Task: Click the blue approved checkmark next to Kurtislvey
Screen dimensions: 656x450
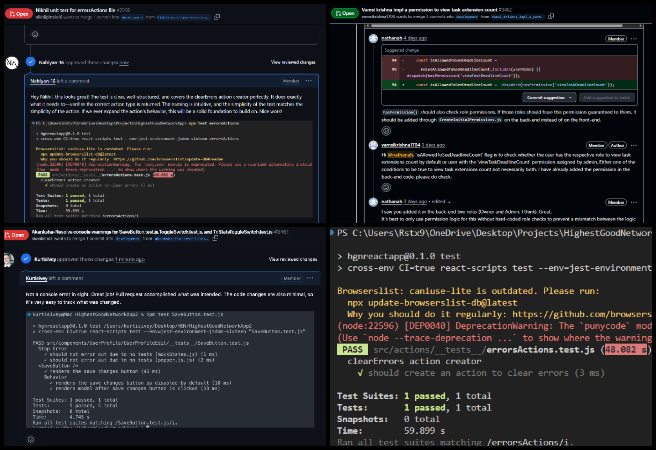Action: [x=26, y=259]
